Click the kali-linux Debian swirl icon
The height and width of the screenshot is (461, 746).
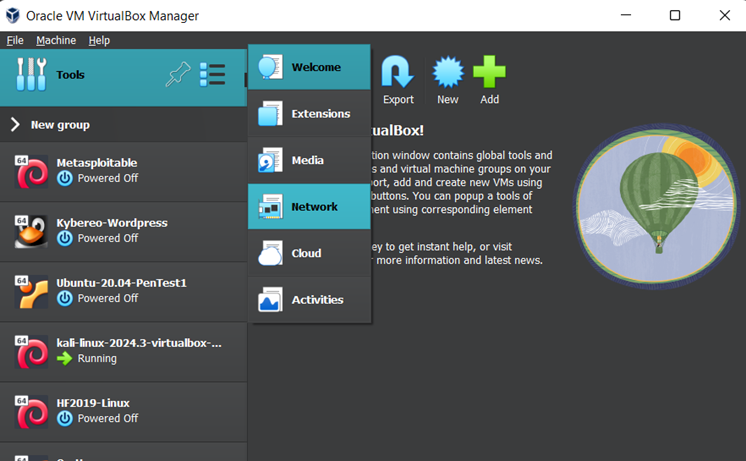[x=31, y=352]
